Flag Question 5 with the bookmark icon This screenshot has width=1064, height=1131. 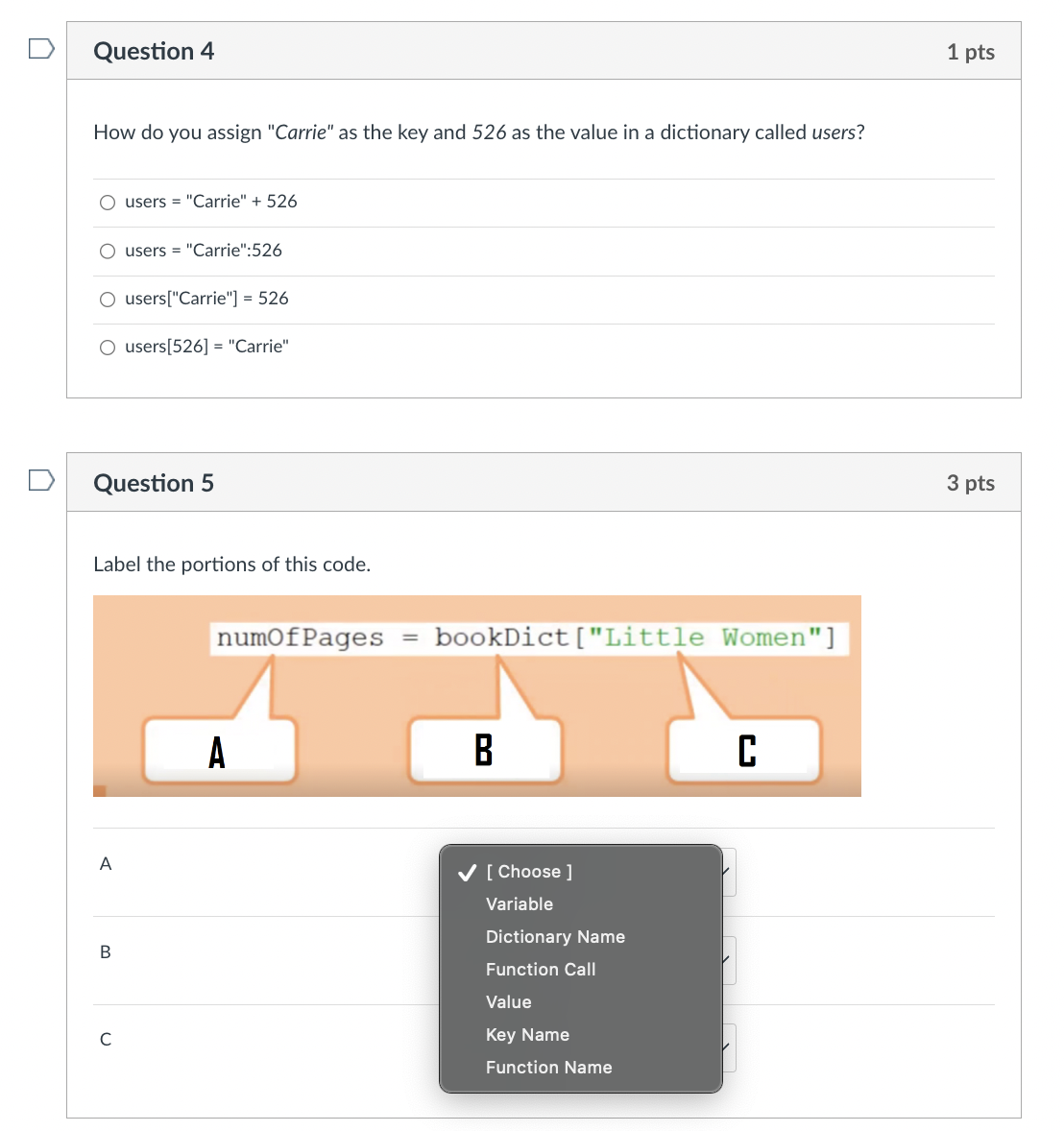click(x=39, y=479)
